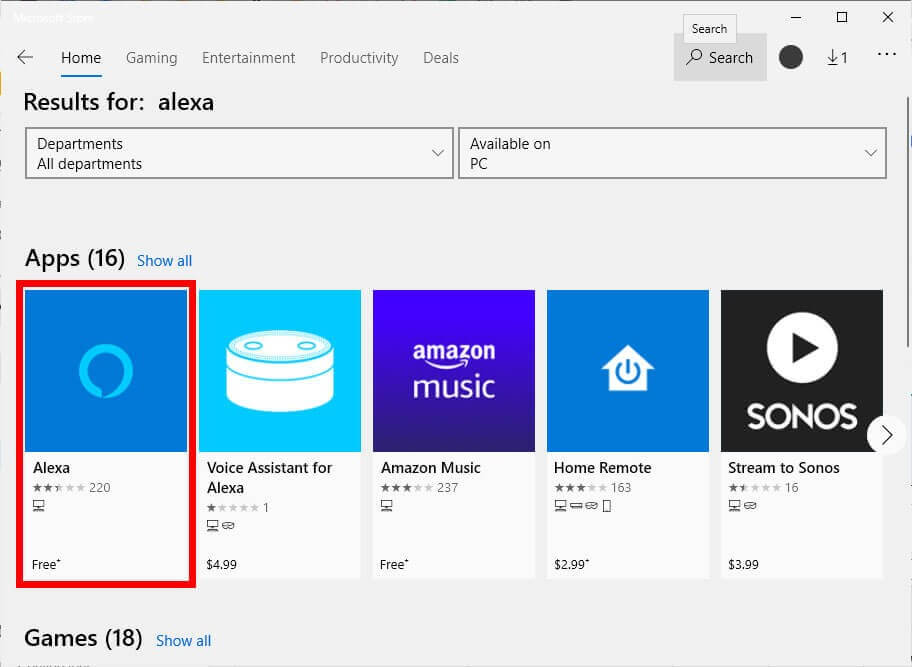Screen dimensions: 912x667
Task: Open Voice Assistant for Alexa
Action: click(x=280, y=370)
